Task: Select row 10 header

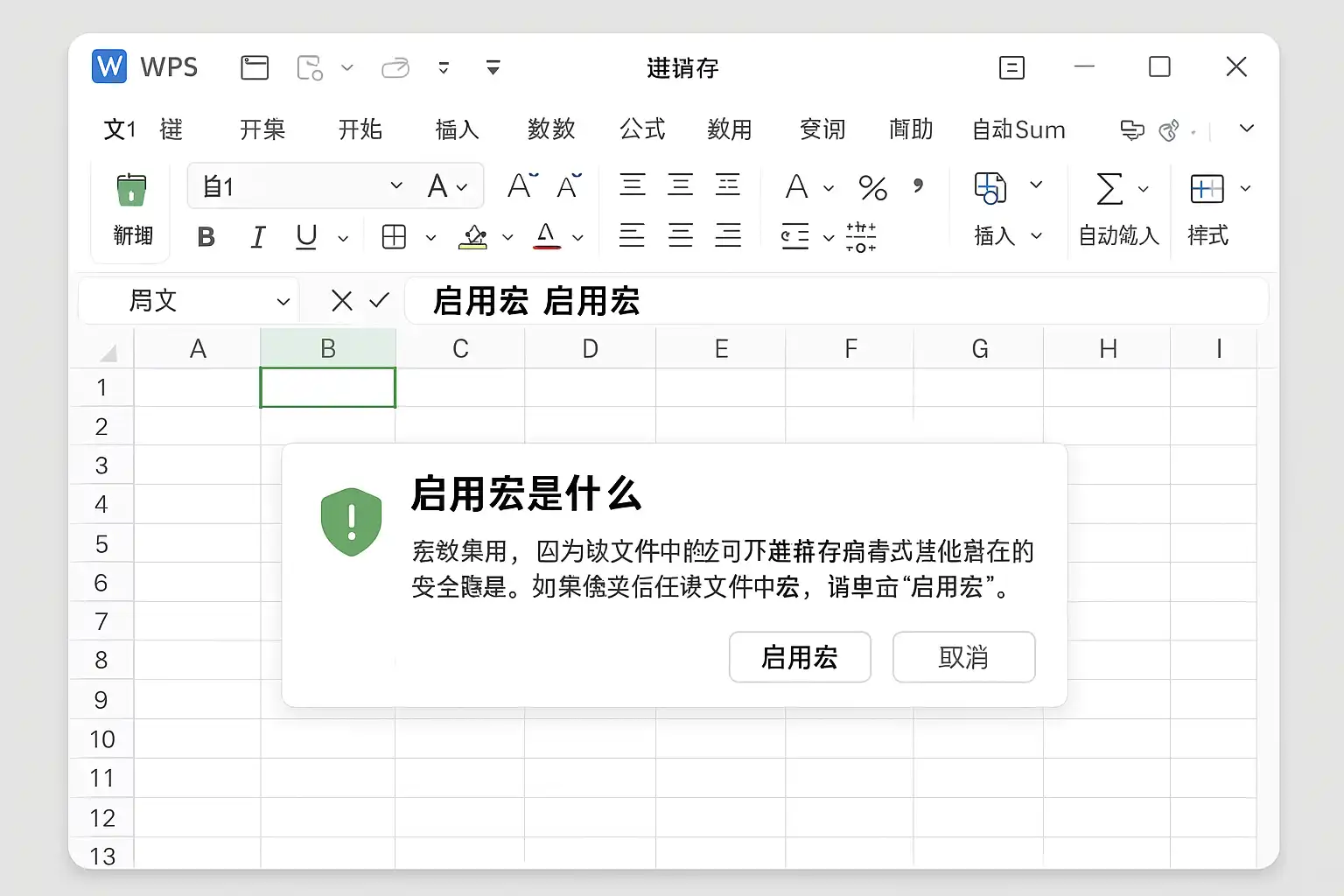Action: pyautogui.click(x=102, y=739)
